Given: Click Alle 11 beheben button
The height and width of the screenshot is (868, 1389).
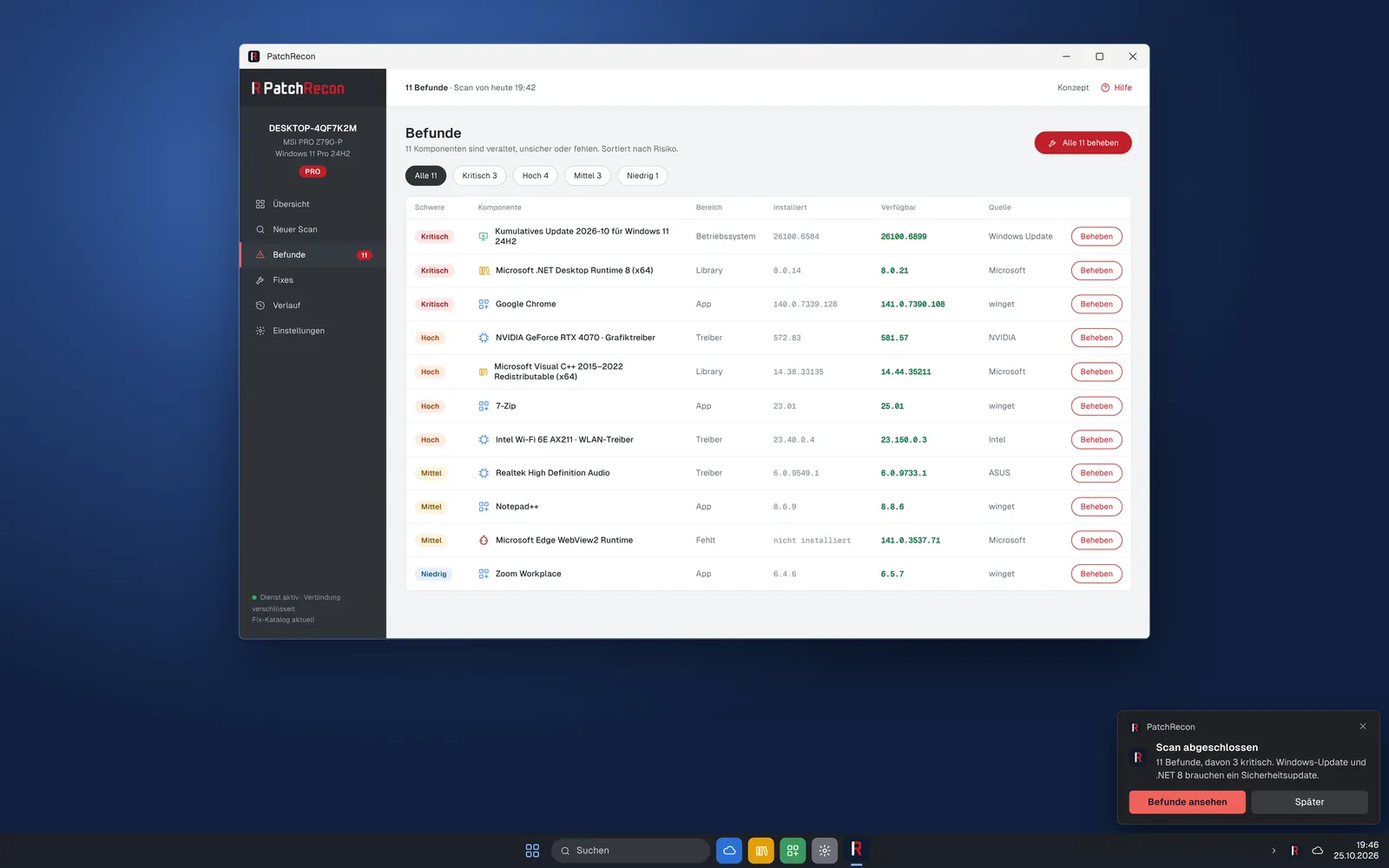Looking at the screenshot, I should click(1083, 142).
